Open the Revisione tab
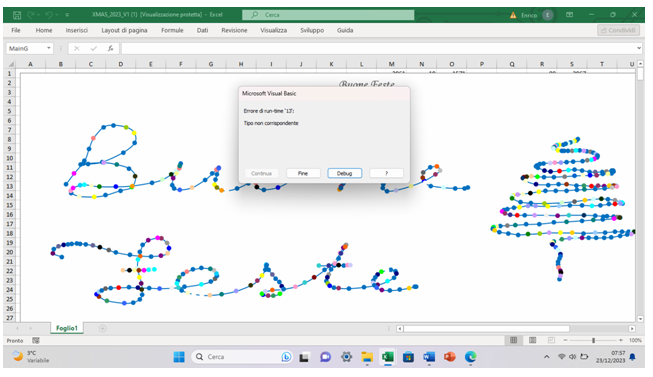653x377 pixels. click(234, 30)
